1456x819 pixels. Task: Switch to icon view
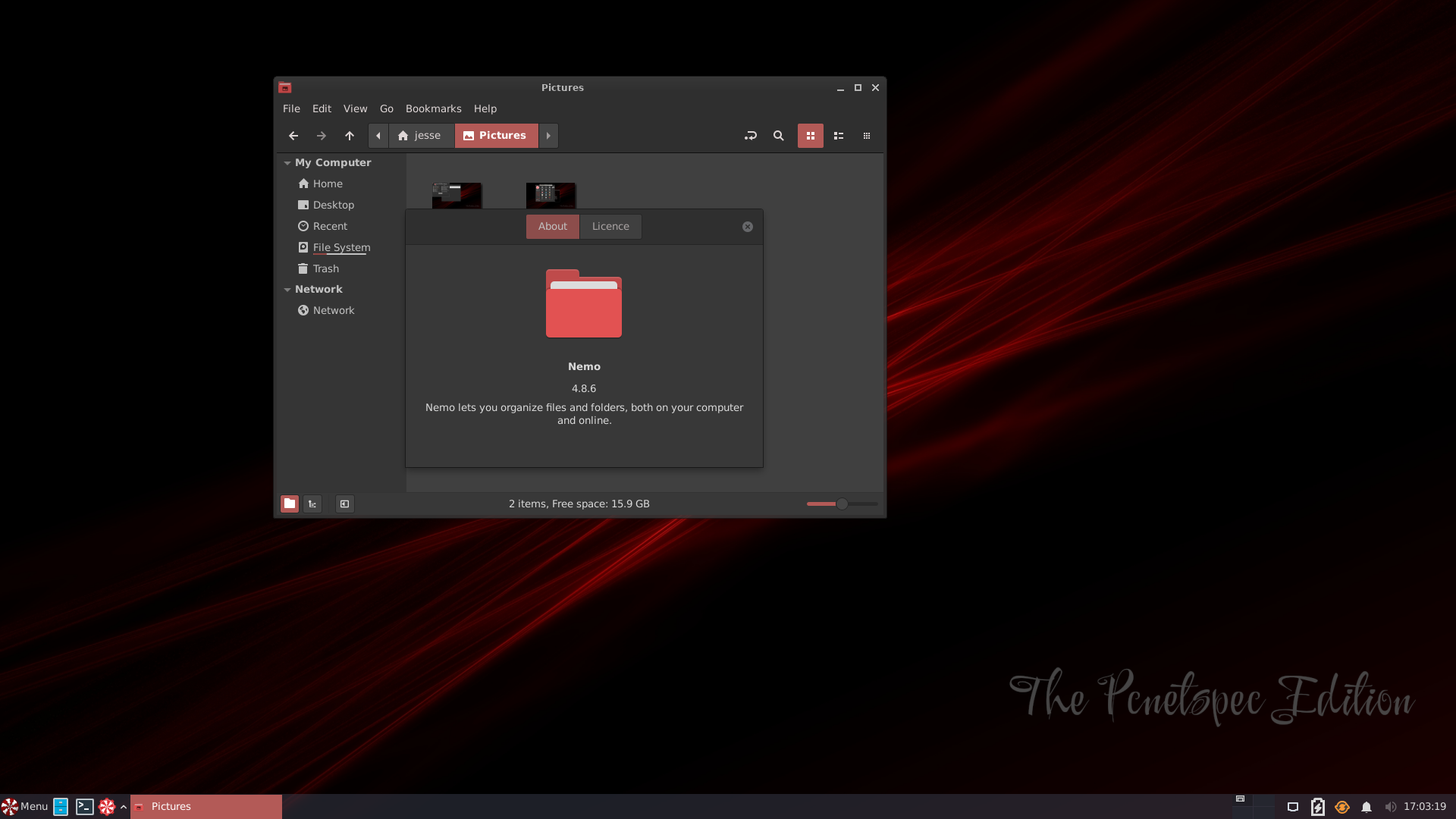pyautogui.click(x=811, y=136)
